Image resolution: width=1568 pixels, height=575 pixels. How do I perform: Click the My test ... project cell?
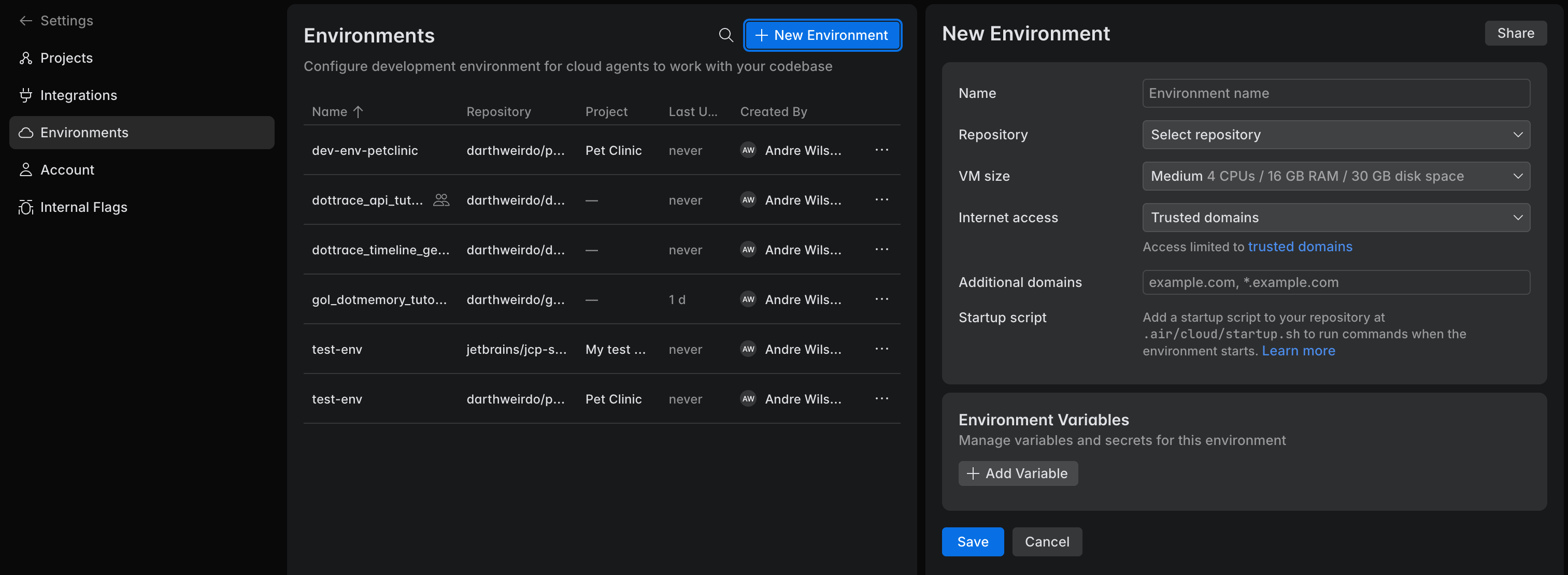coord(616,349)
